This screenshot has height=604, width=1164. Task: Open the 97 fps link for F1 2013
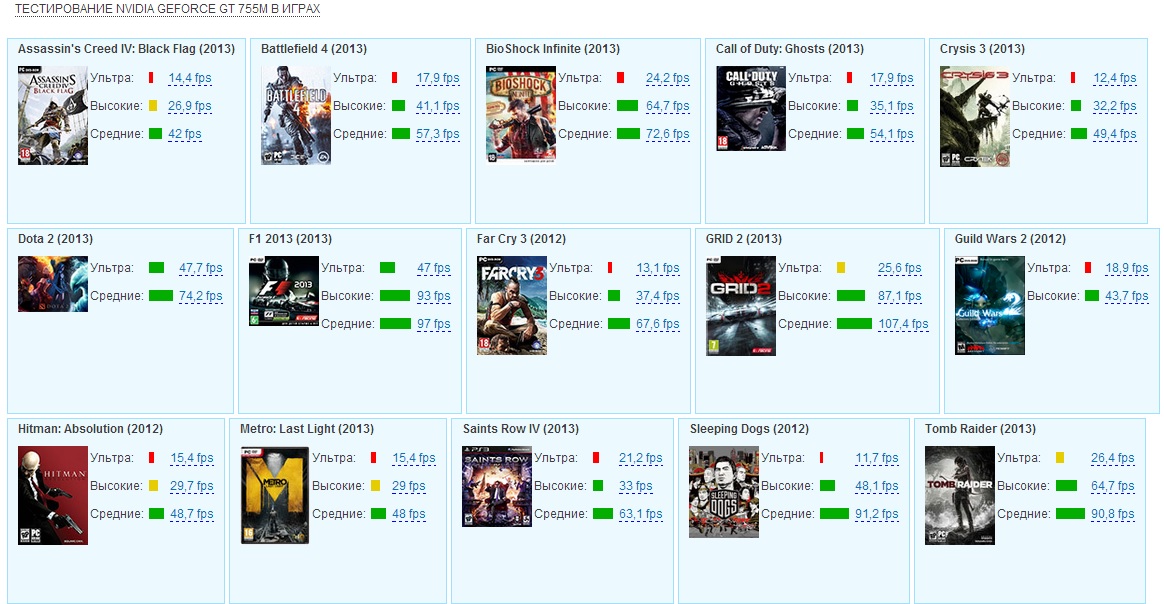click(434, 324)
